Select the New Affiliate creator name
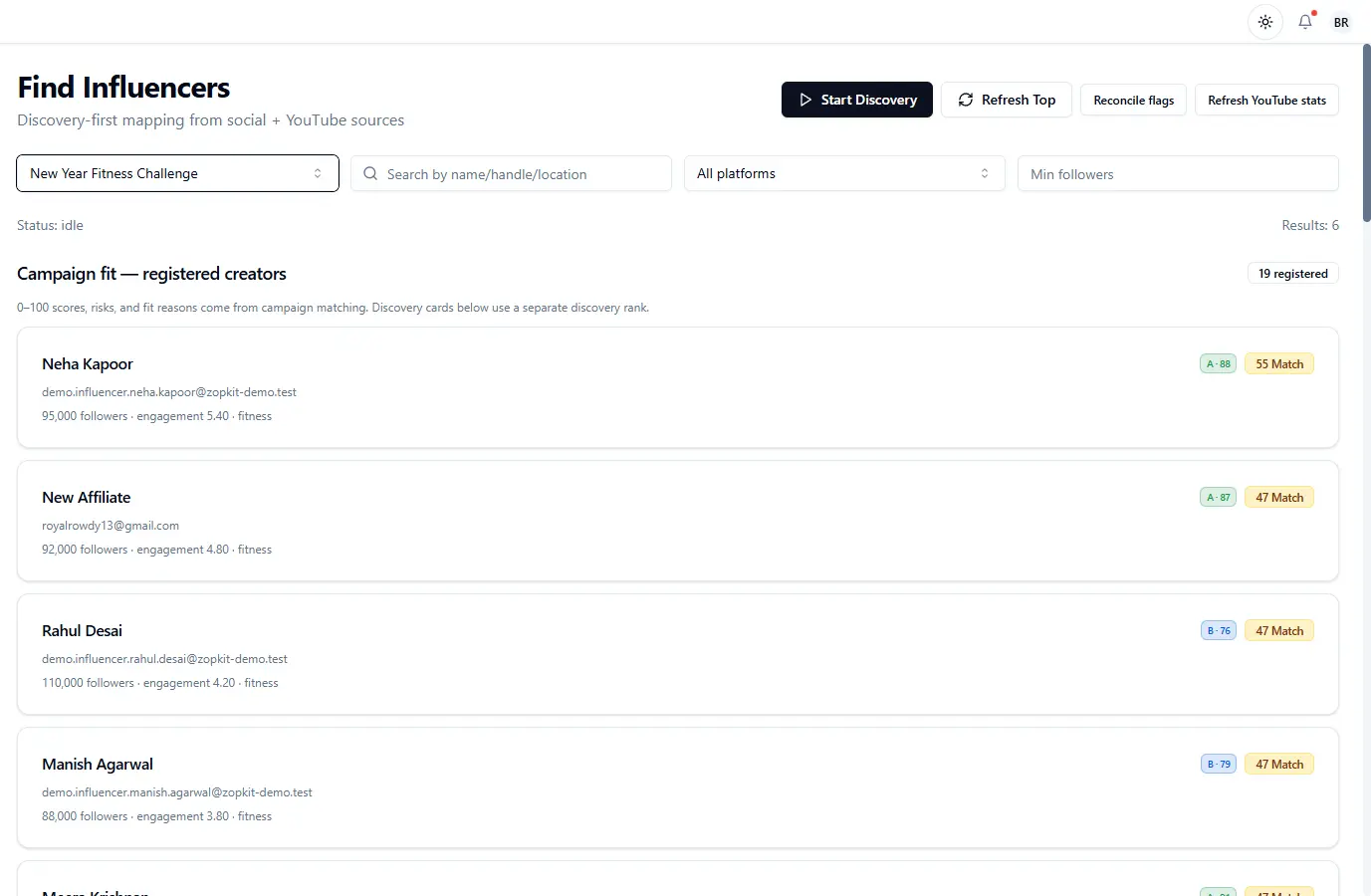1371x896 pixels. [x=87, y=498]
